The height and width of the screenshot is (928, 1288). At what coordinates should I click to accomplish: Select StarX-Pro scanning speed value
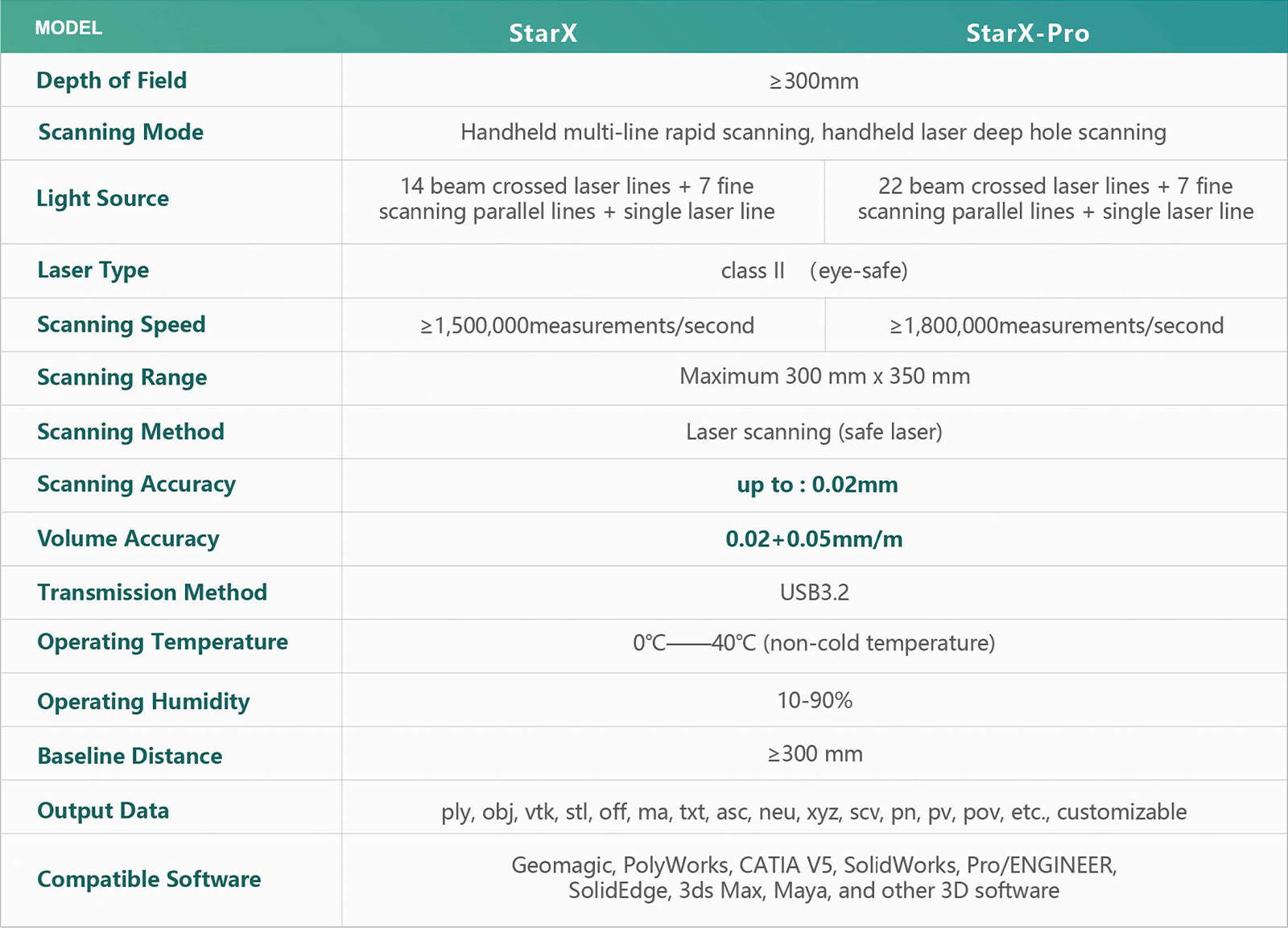click(1055, 325)
